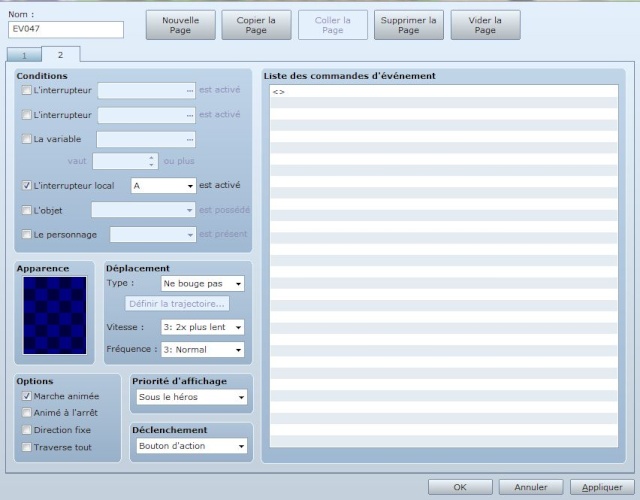Click the Appliquer button

click(602, 487)
